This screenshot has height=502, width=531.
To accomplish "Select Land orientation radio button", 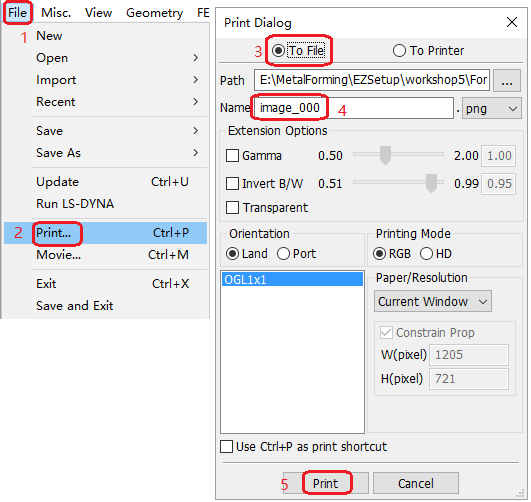I will (x=232, y=254).
